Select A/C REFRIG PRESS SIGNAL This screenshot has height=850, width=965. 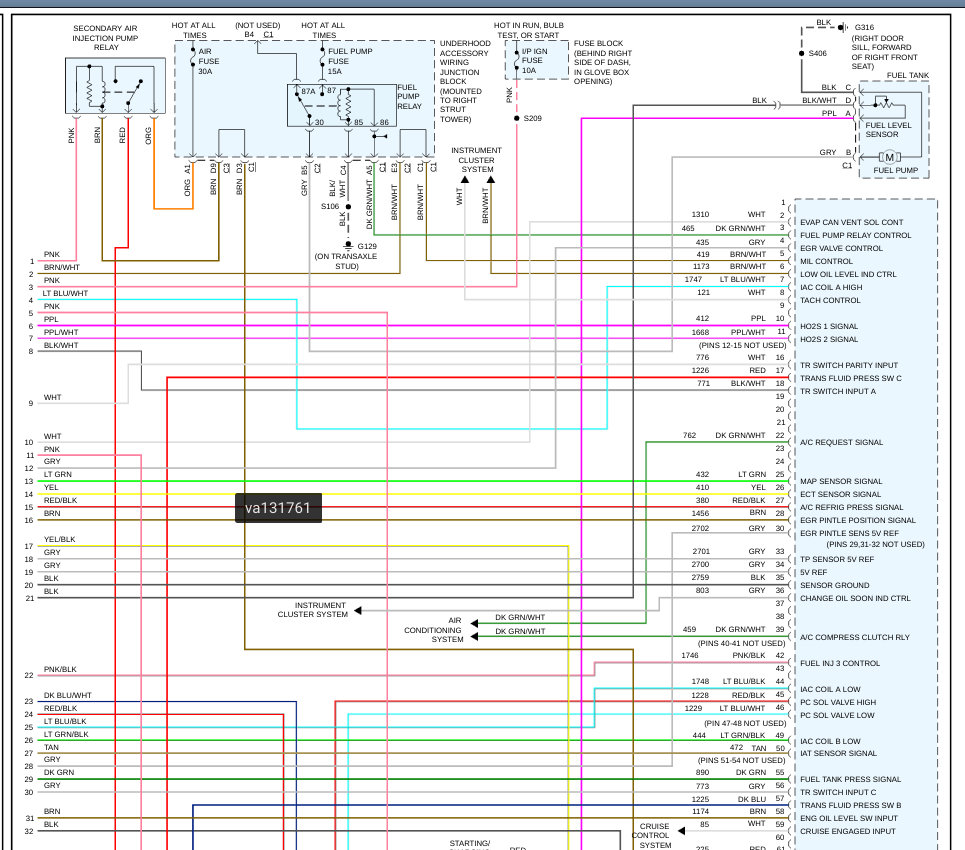point(851,507)
